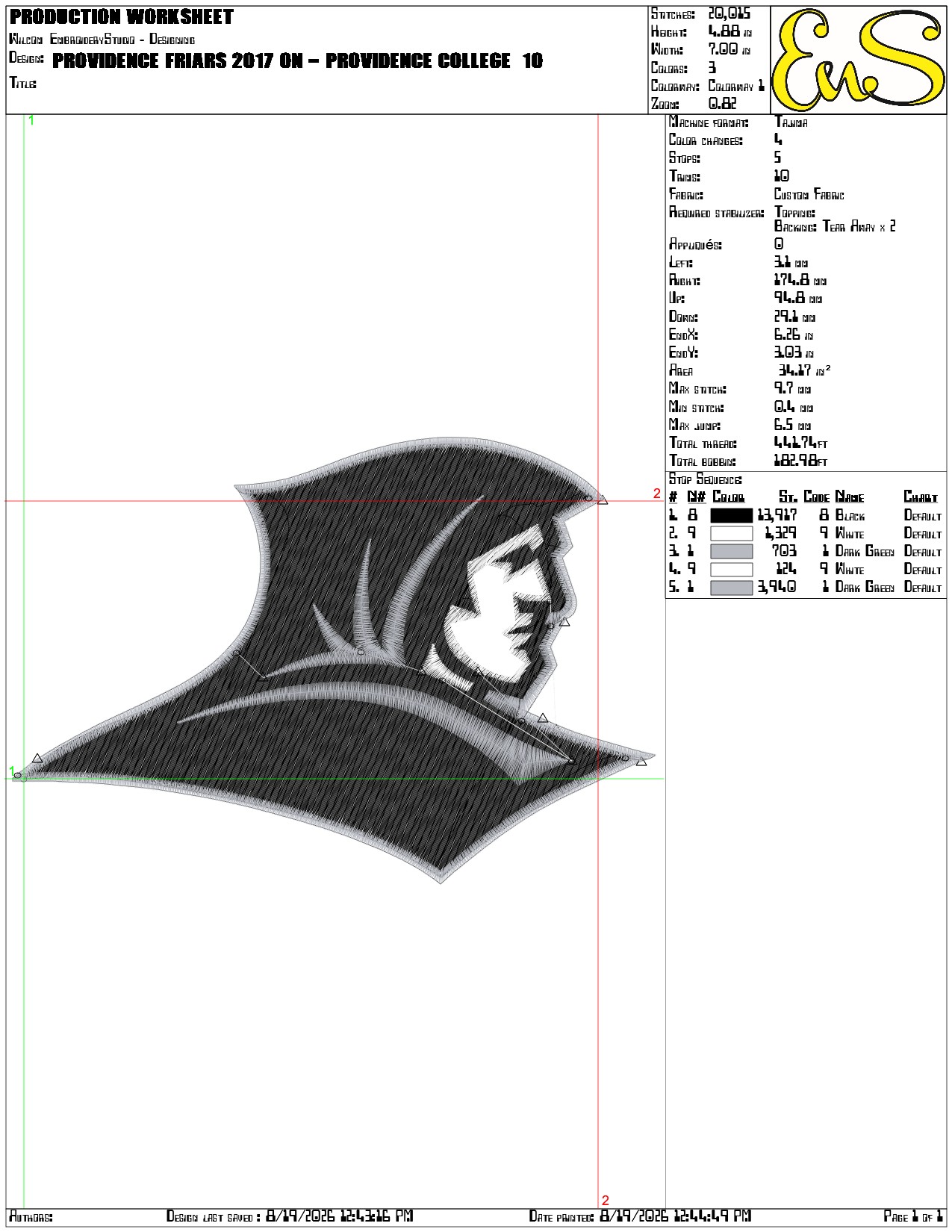The width and height of the screenshot is (952, 1232).
Task: Click the stitch count '13,917' in stop 1
Action: (x=777, y=515)
